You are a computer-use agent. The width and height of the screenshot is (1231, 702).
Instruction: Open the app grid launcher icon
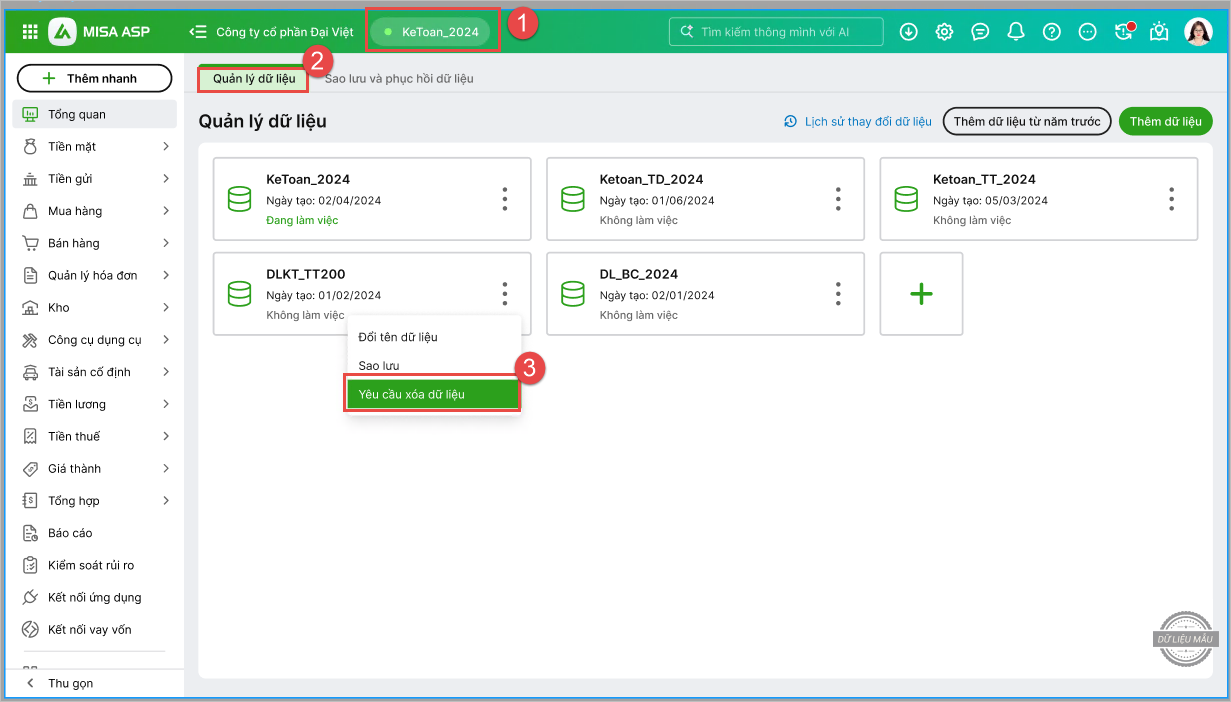click(x=30, y=32)
